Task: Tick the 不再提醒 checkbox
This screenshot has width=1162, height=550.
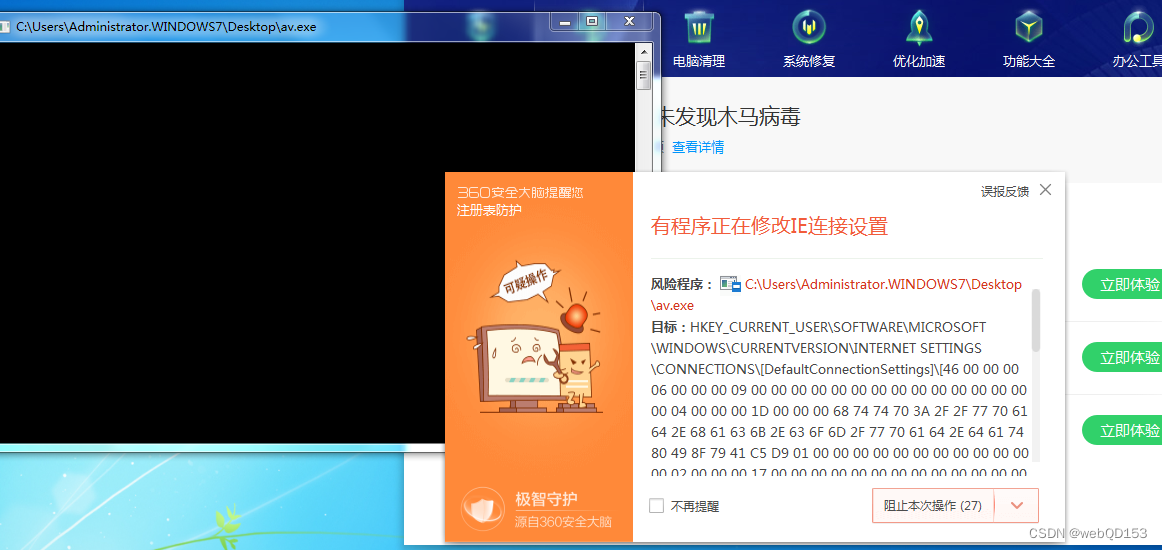Action: point(656,506)
